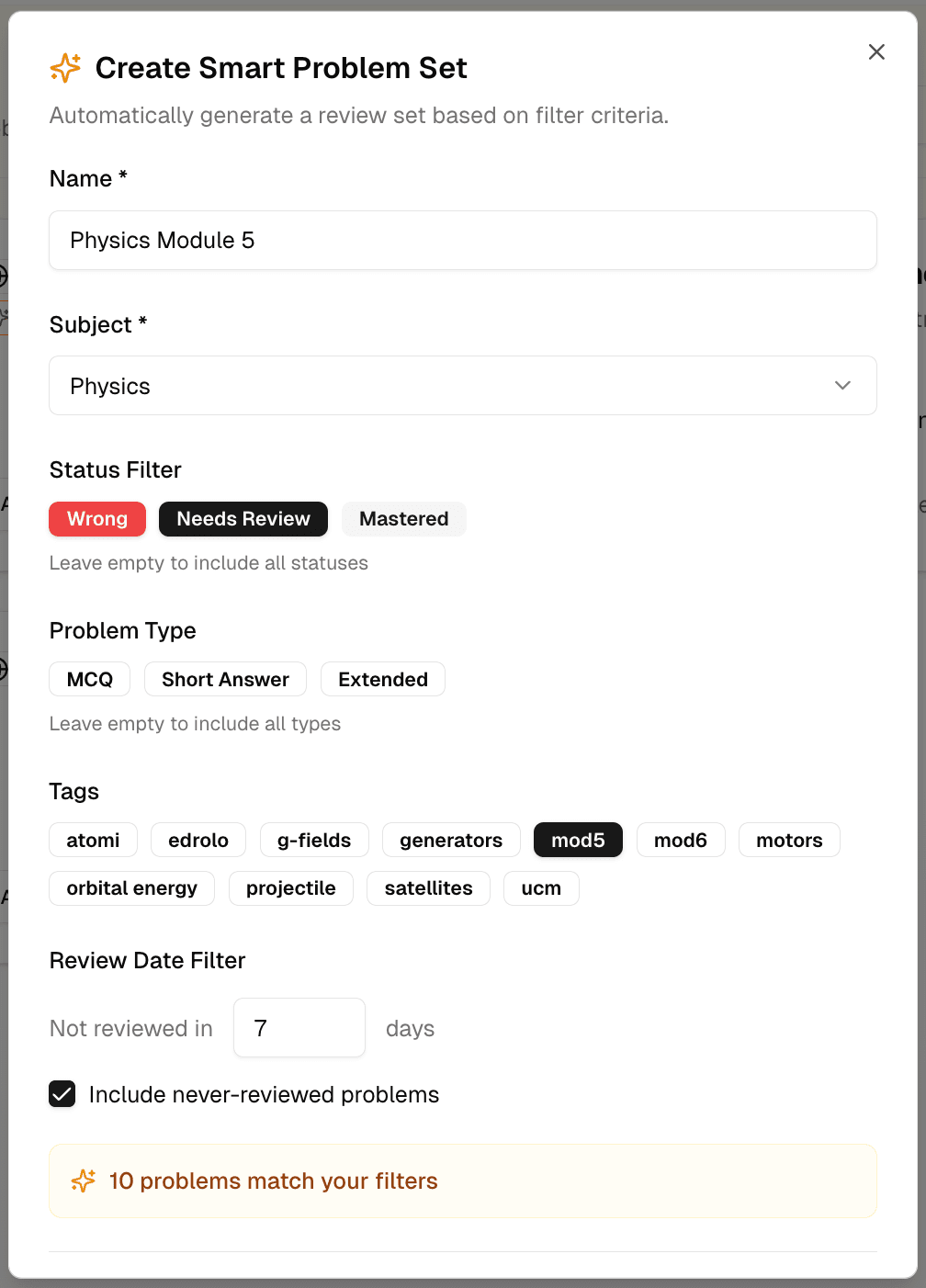Uncheck Include never-reviewed problems
The height and width of the screenshot is (1288, 926).
[62, 1094]
